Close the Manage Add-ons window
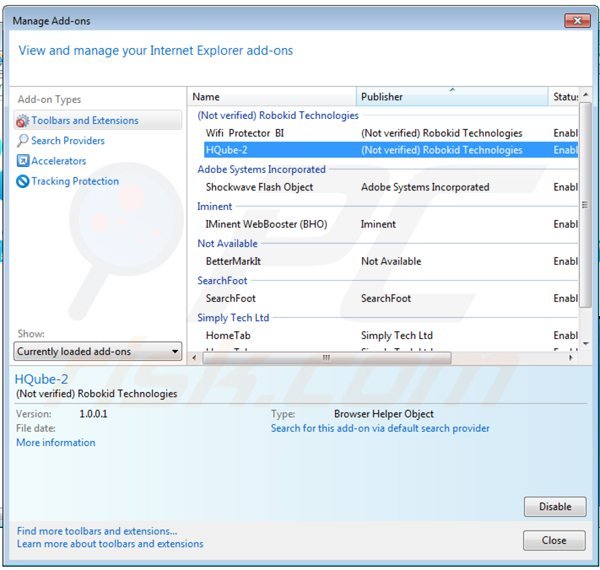 [x=578, y=21]
